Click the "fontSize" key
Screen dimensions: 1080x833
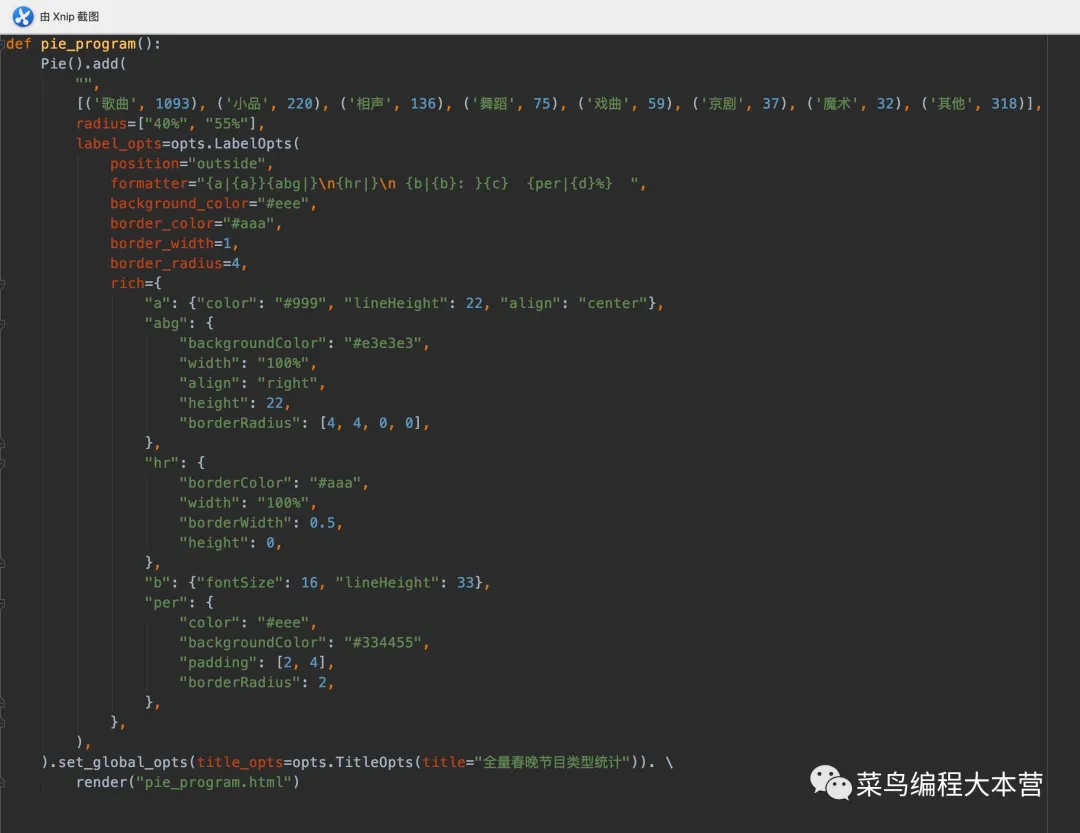point(240,583)
